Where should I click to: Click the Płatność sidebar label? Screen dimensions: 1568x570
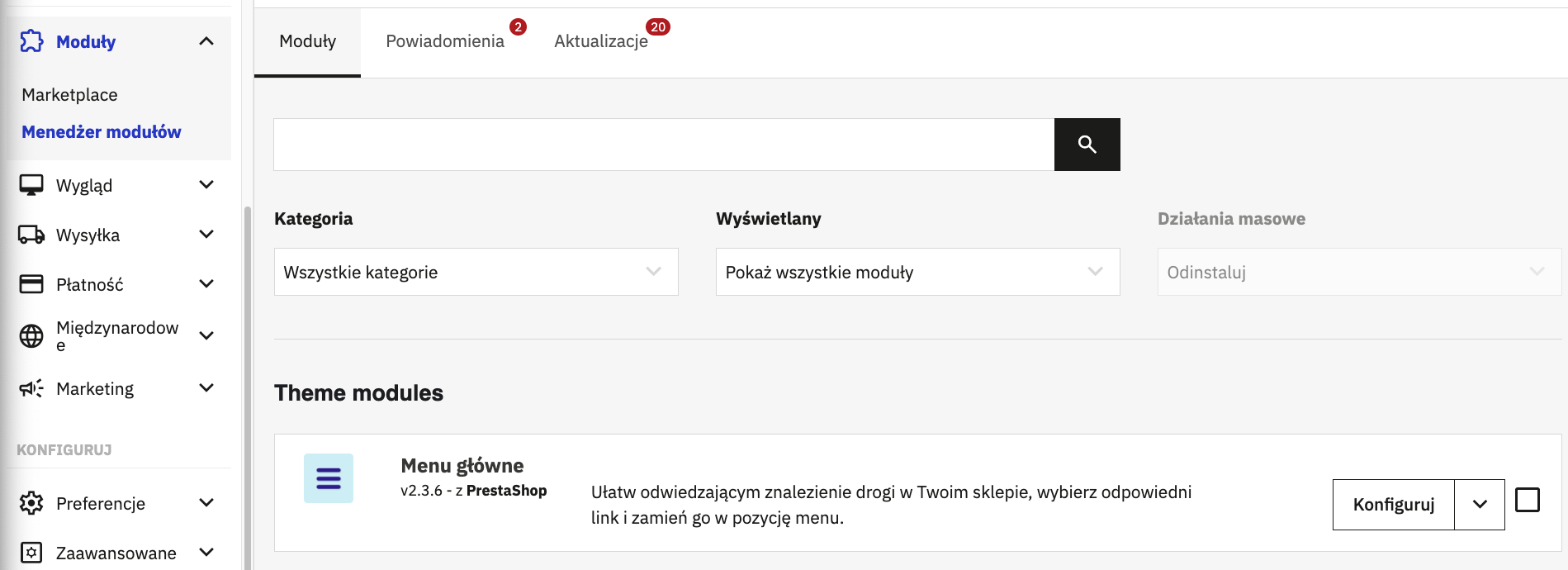90,285
